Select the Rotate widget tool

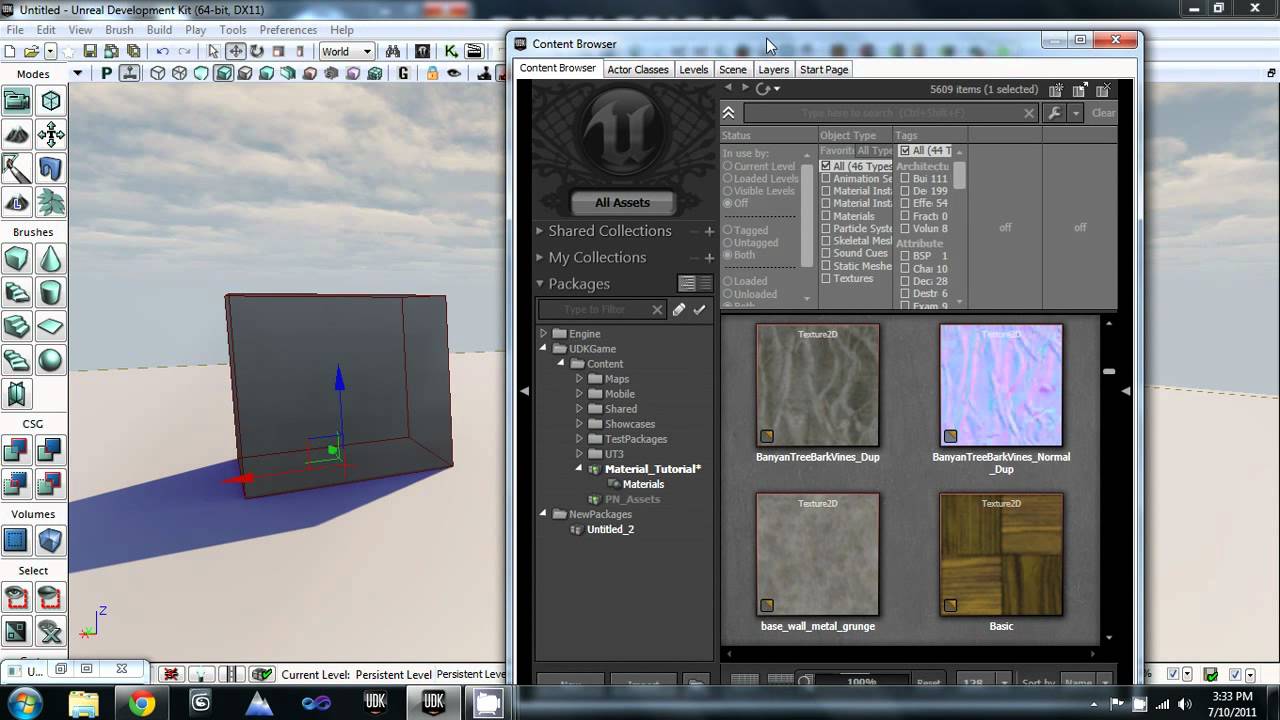point(257,51)
